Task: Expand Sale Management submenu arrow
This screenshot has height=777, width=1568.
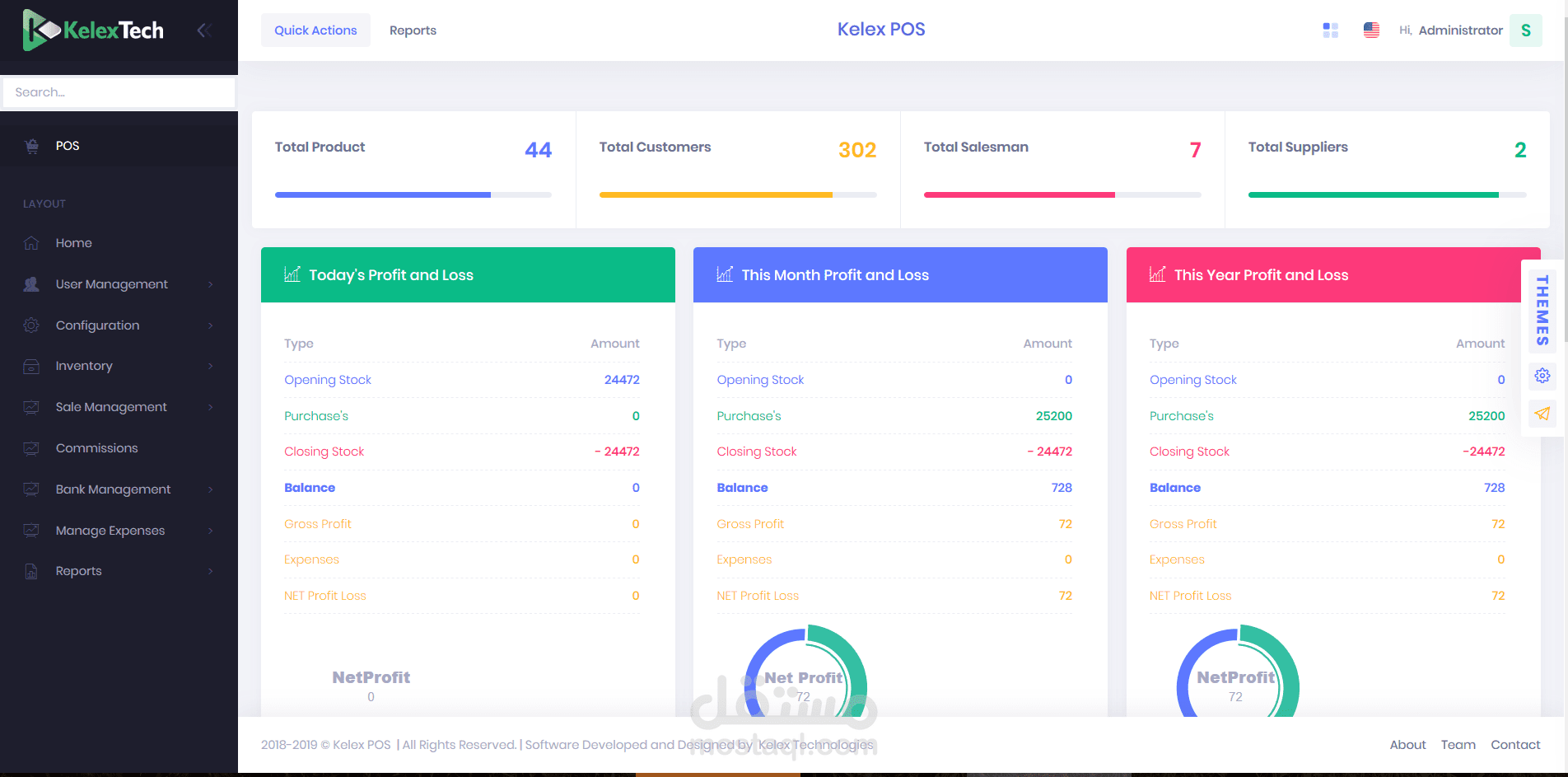Action: [x=211, y=407]
